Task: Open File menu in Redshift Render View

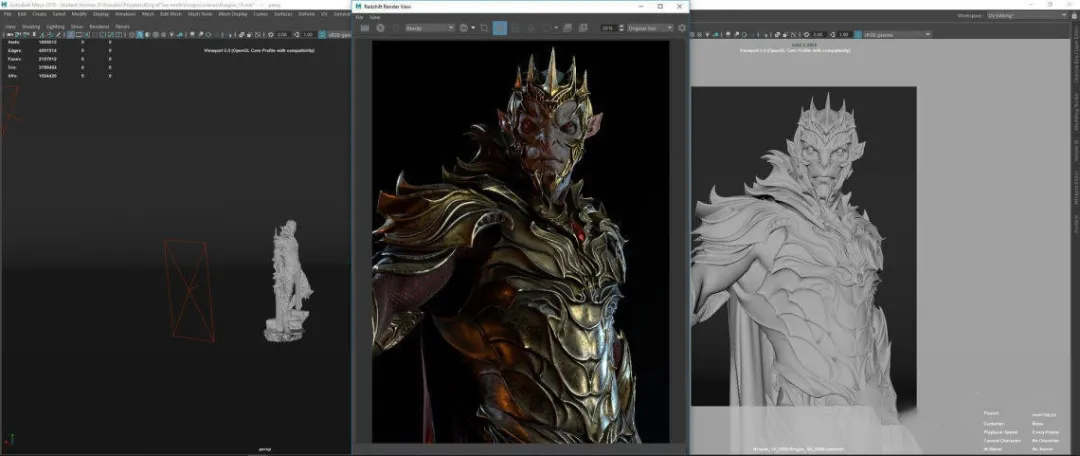Action: pos(359,17)
